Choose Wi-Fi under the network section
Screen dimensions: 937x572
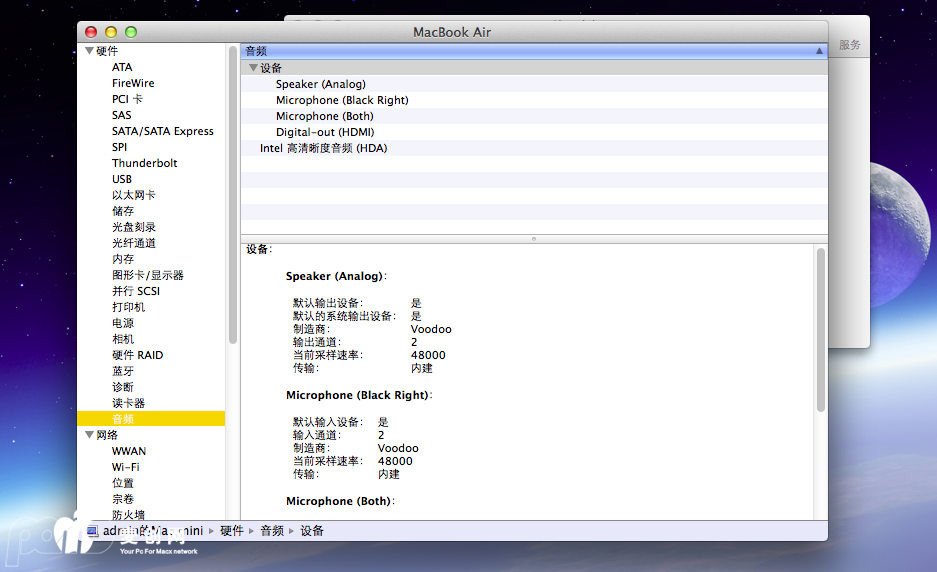pyautogui.click(x=125, y=467)
